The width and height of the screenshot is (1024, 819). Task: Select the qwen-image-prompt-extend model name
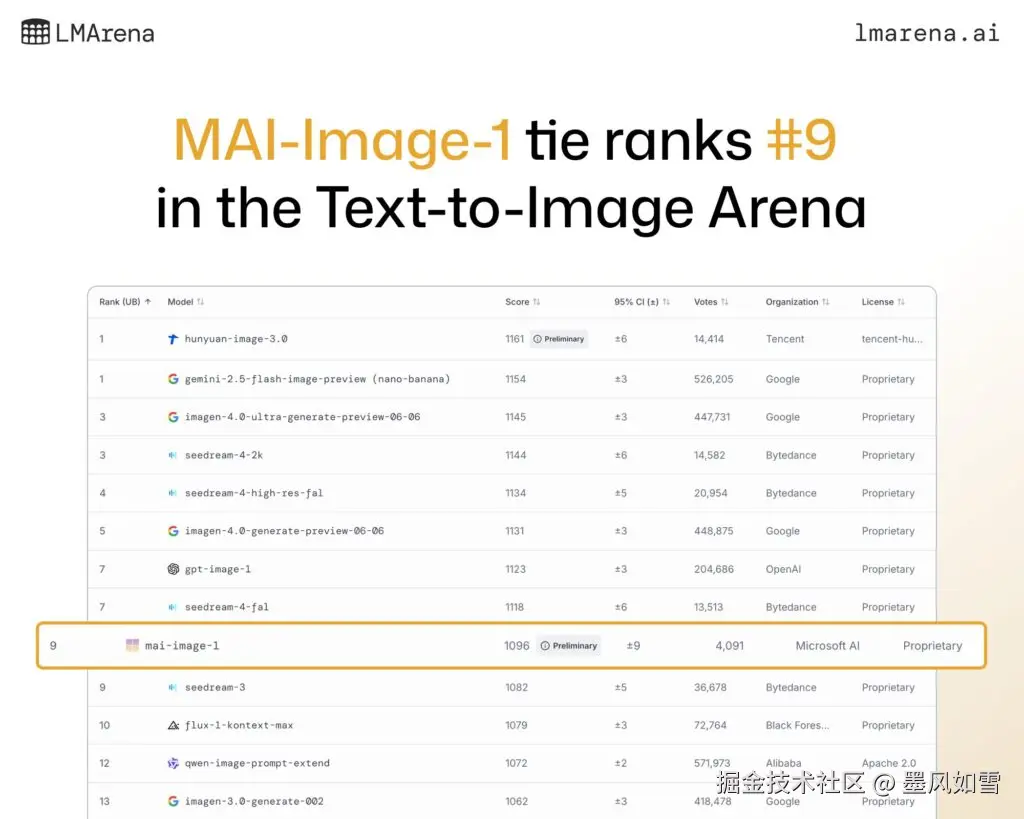click(257, 763)
